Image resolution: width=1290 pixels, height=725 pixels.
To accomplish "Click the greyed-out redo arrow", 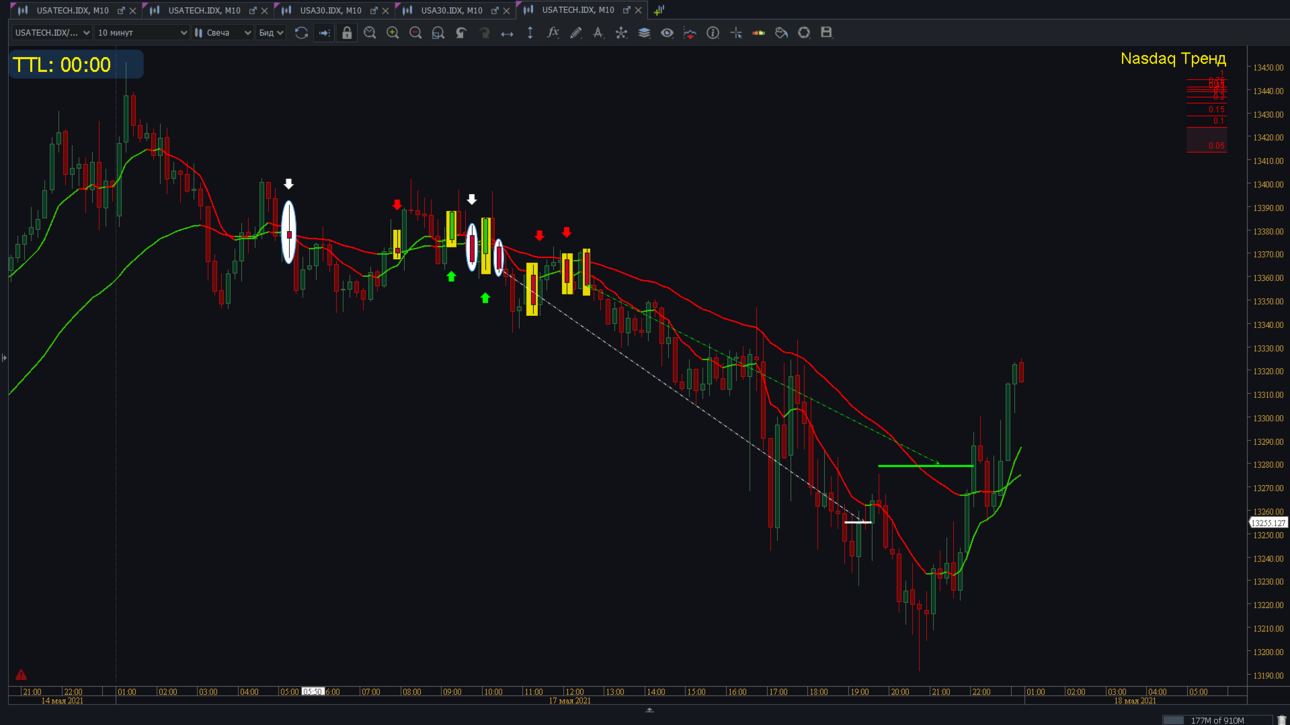I will point(484,33).
